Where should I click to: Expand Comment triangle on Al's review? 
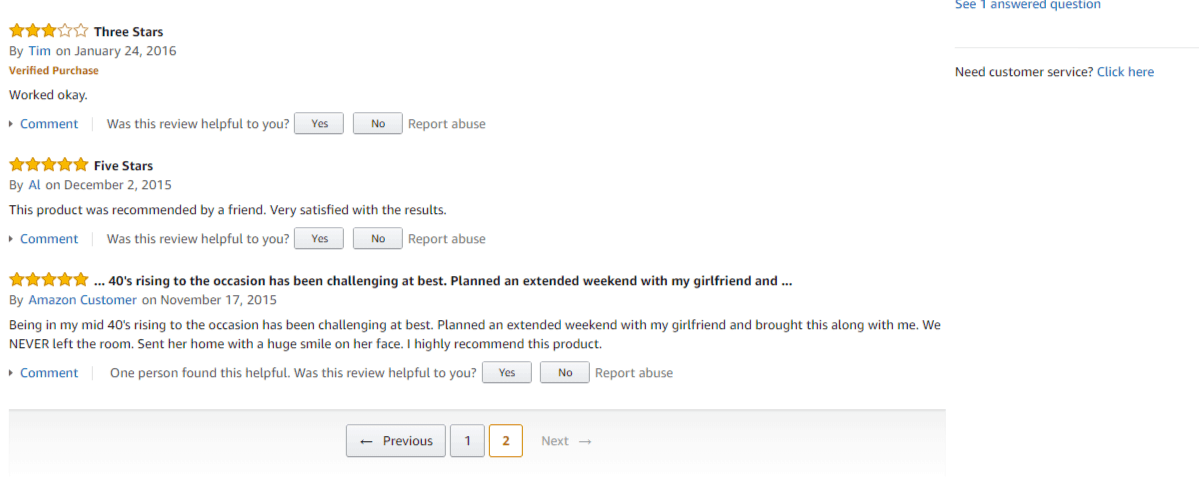(11, 239)
